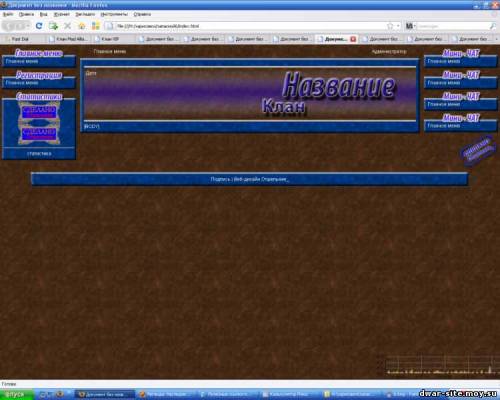Image resolution: width=500 pixels, height=400 pixels.
Task: Click the tilted purple sticker on right side
Action: (x=478, y=151)
